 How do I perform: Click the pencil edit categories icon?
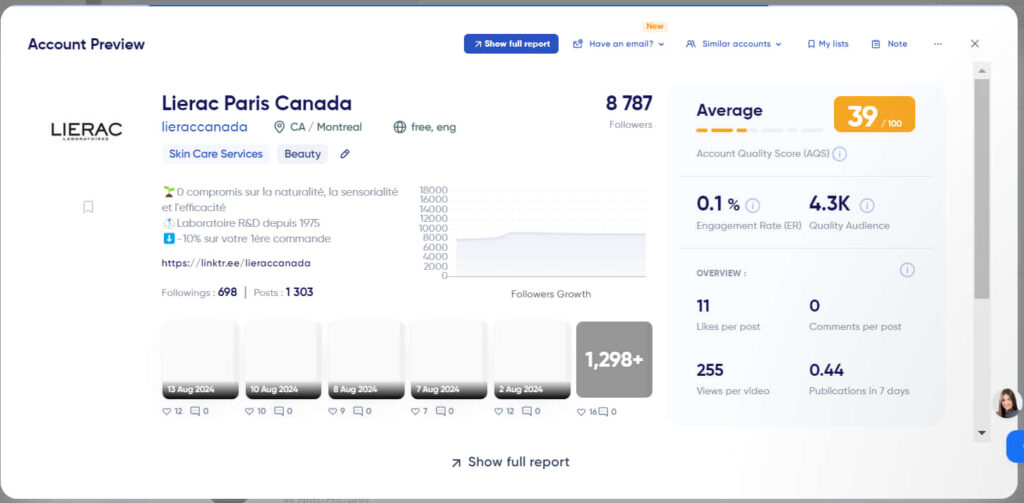click(345, 154)
